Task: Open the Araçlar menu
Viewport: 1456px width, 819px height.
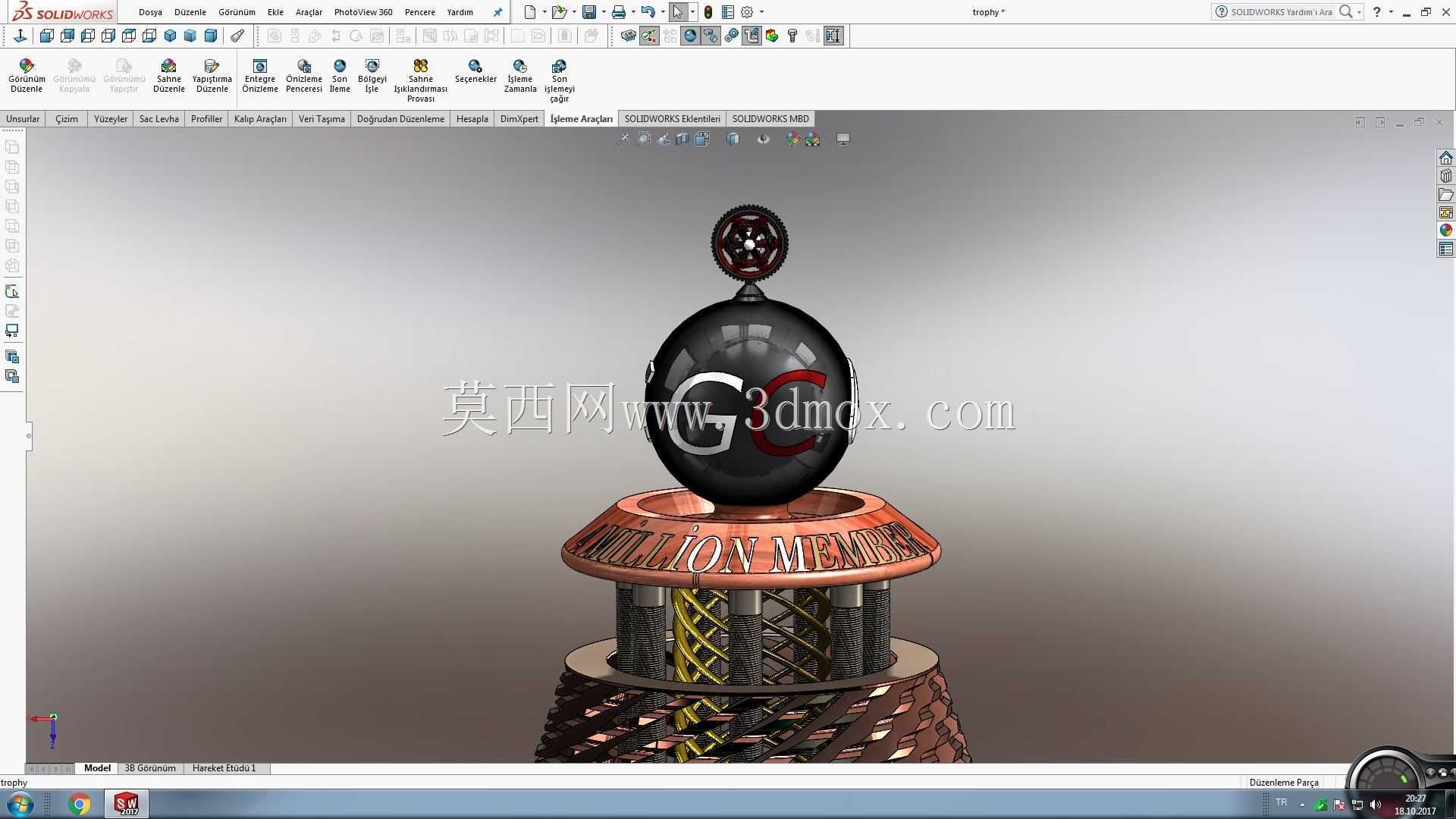Action: click(x=309, y=12)
